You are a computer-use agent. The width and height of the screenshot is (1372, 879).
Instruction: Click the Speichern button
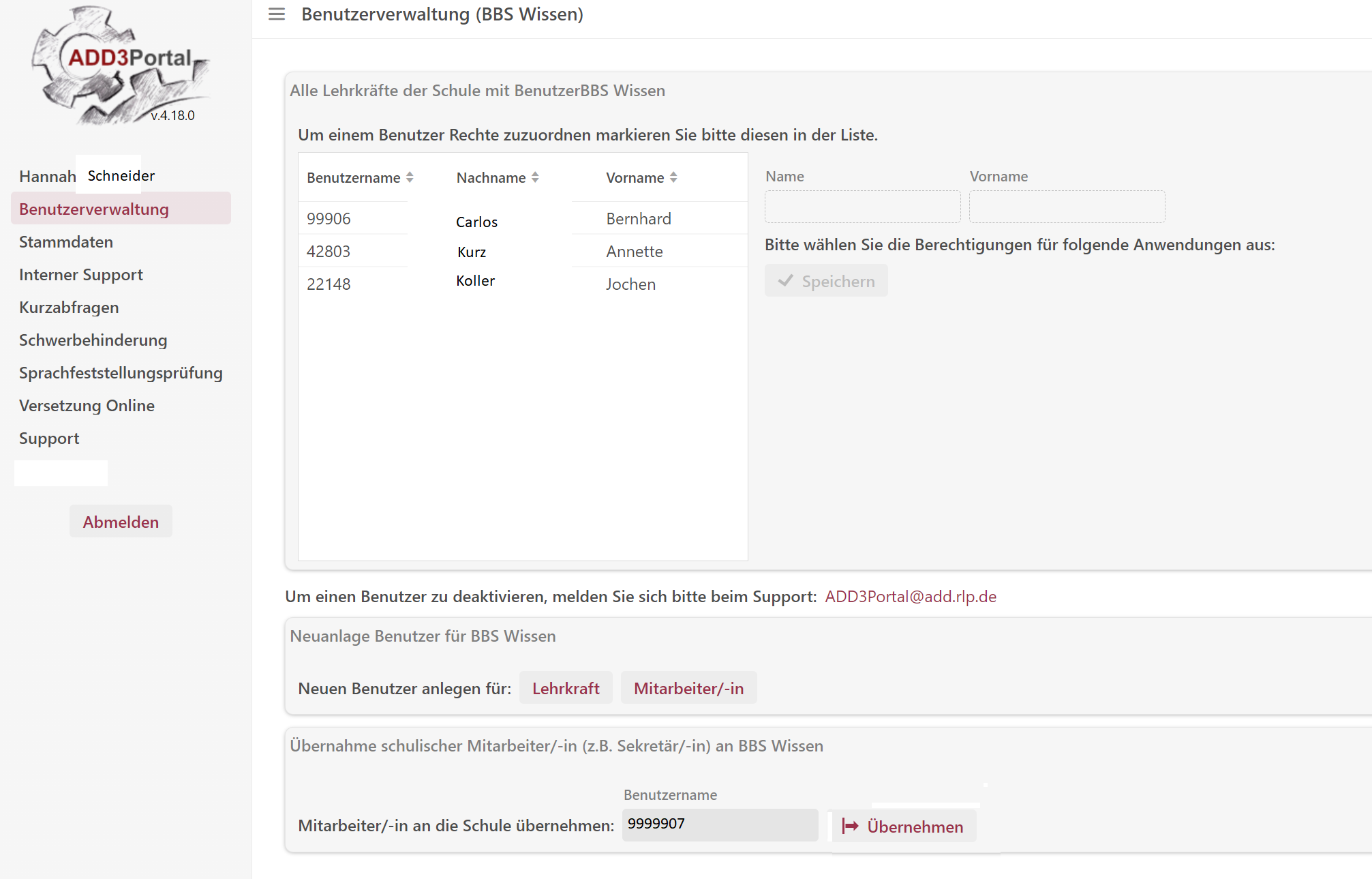[826, 281]
